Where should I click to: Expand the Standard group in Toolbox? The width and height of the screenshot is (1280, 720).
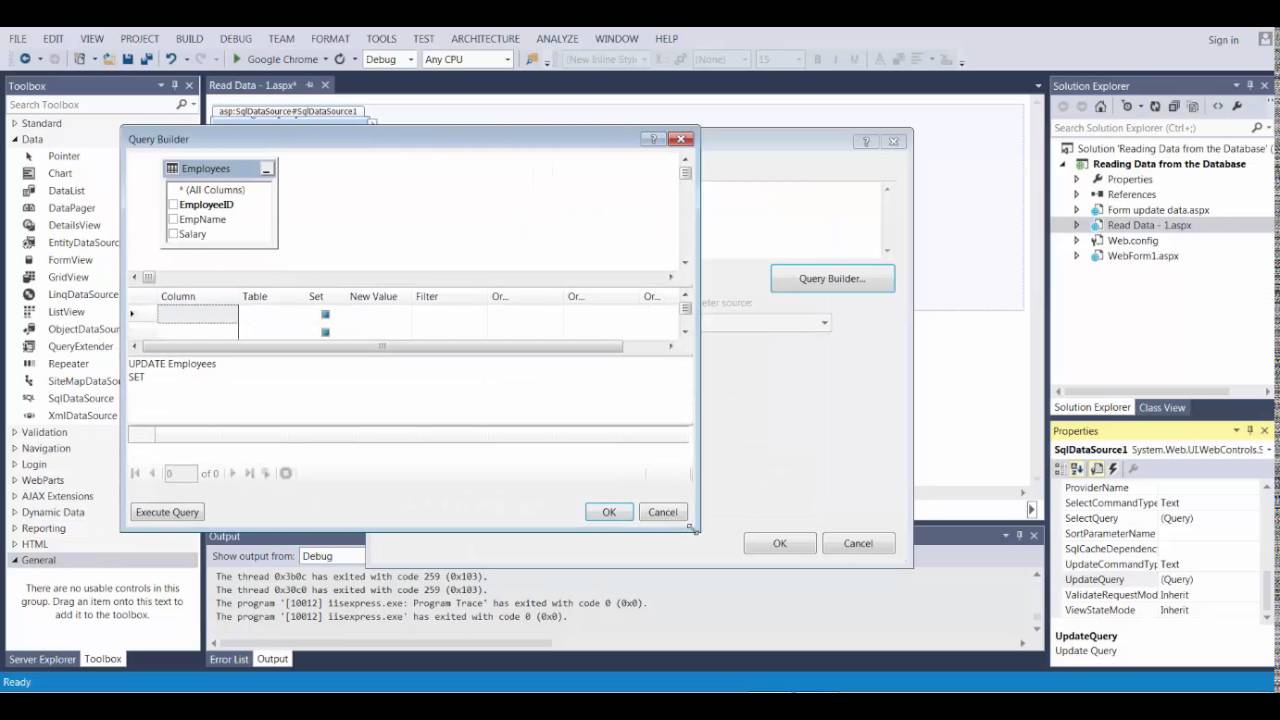pos(15,123)
